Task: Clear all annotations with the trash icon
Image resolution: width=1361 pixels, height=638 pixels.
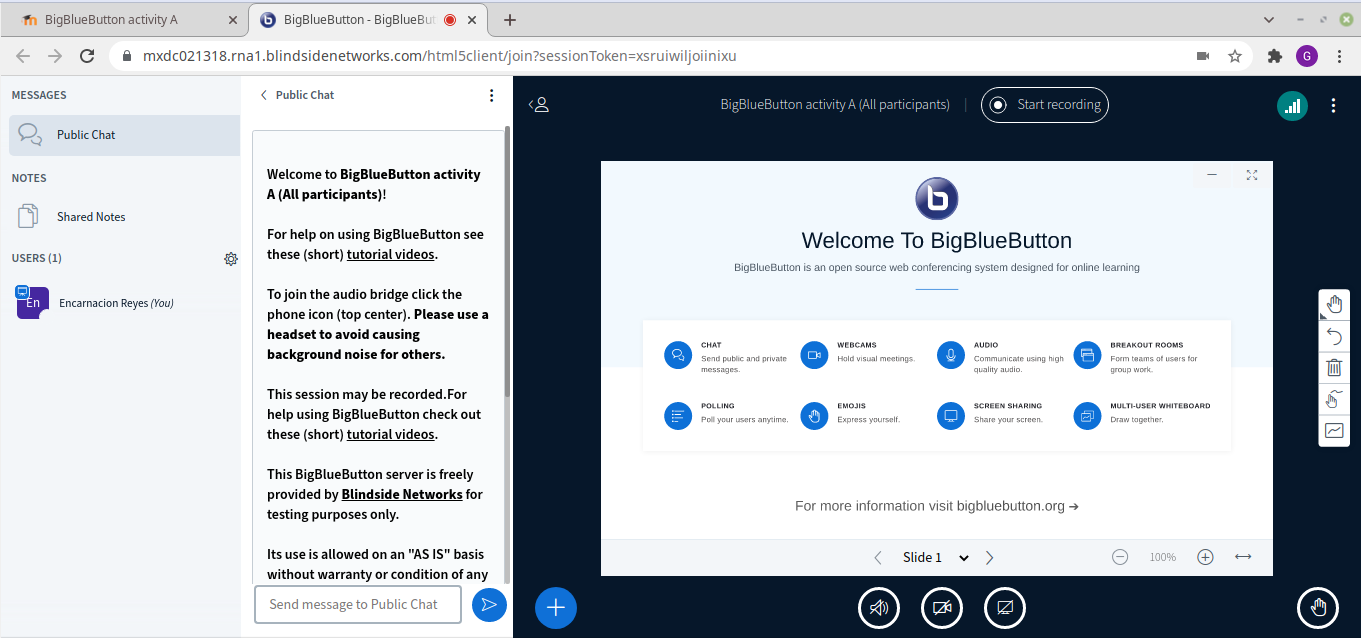Action: pos(1334,368)
